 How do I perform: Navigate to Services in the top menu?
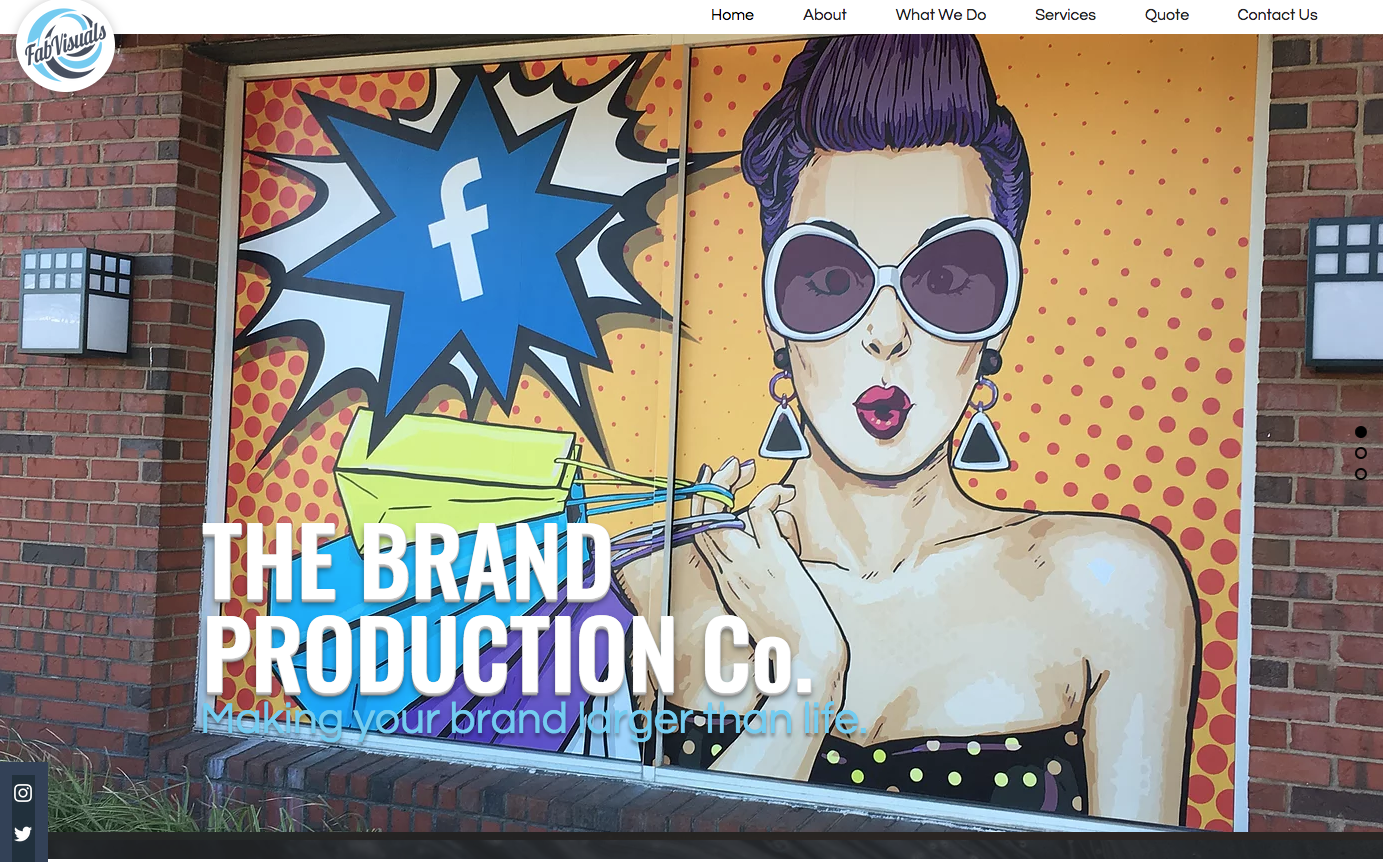tap(1065, 15)
